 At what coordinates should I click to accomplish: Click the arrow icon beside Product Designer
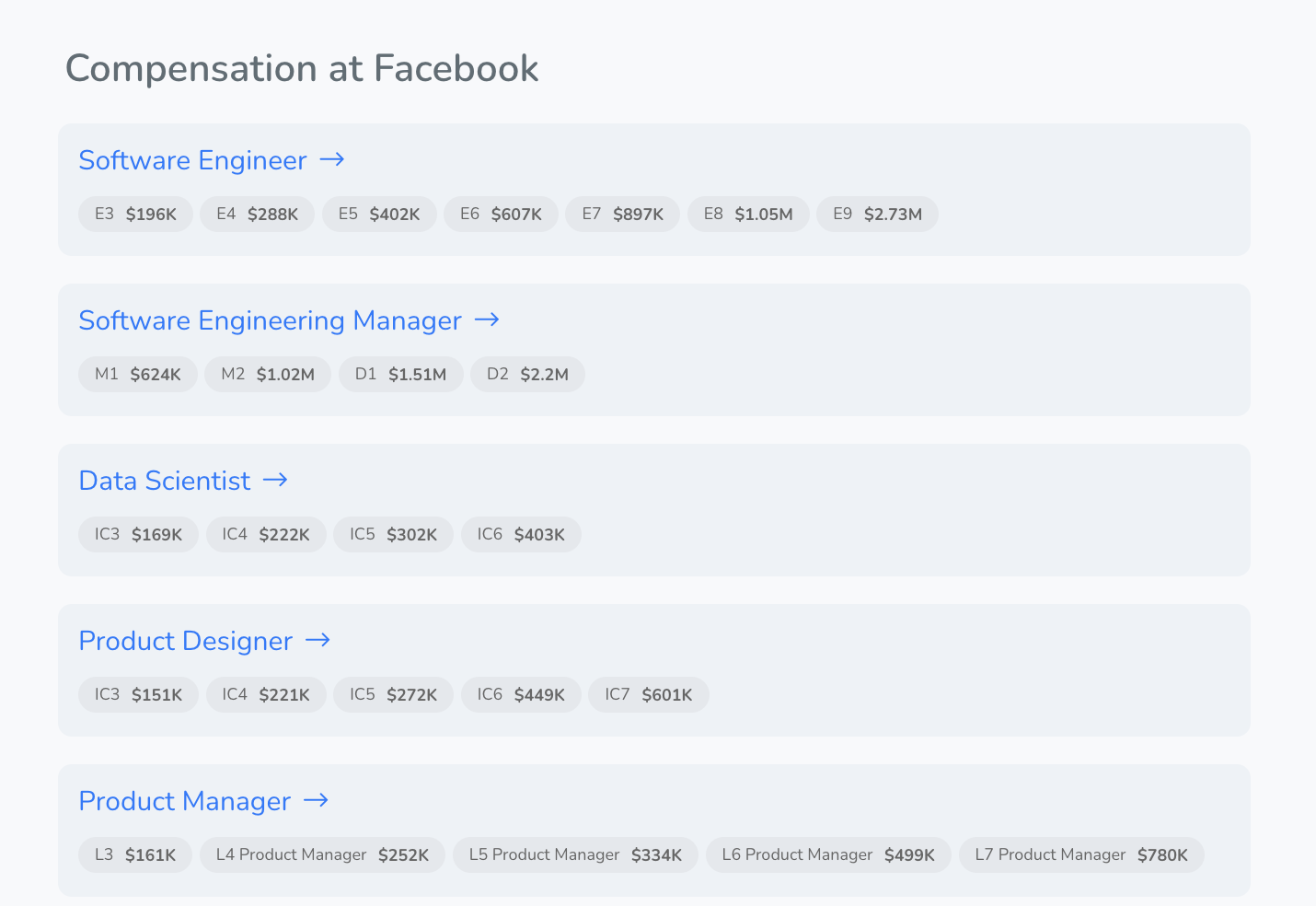(x=317, y=641)
